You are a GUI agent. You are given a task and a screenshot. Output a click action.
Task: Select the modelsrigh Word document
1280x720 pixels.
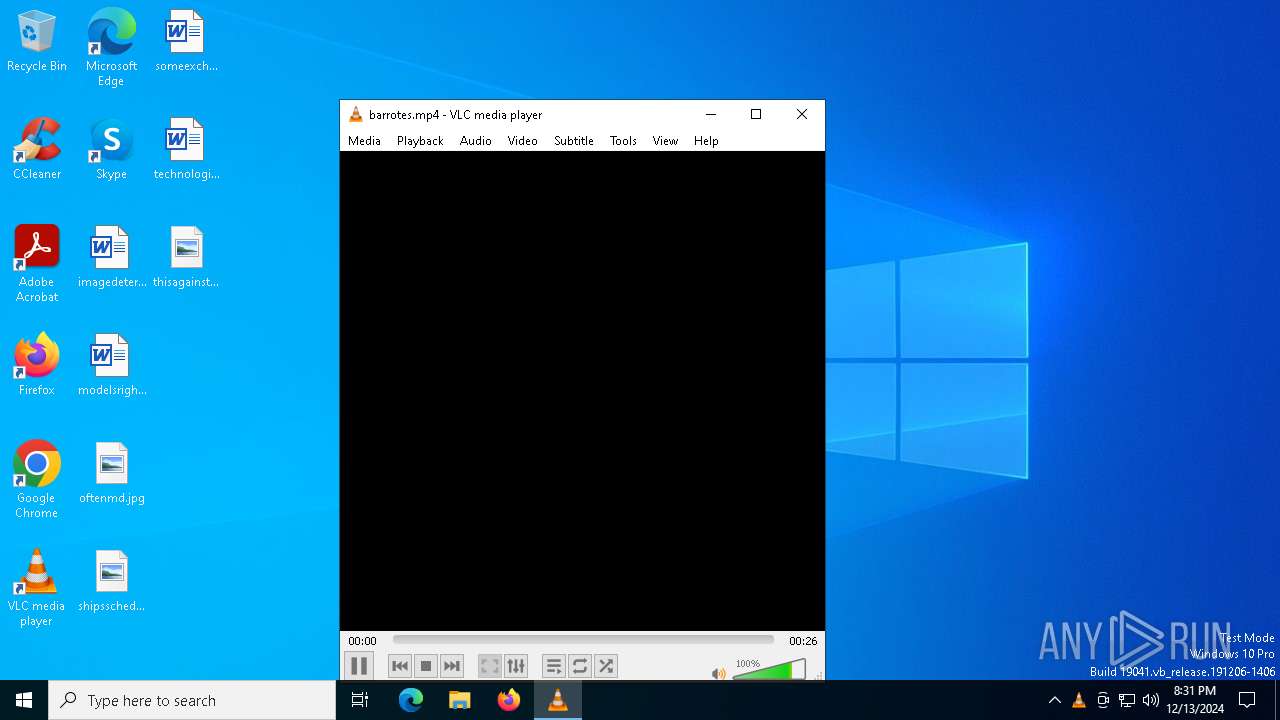(x=111, y=366)
